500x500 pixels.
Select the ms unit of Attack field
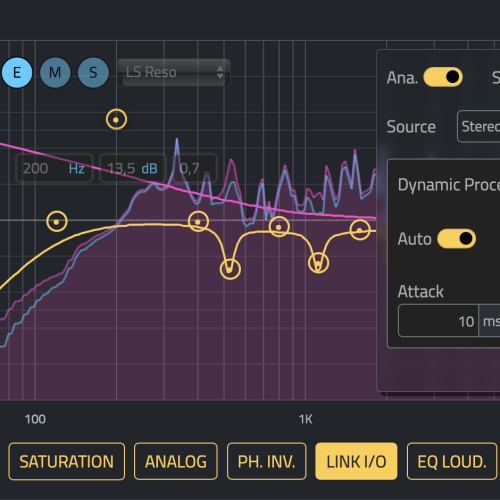(x=490, y=321)
